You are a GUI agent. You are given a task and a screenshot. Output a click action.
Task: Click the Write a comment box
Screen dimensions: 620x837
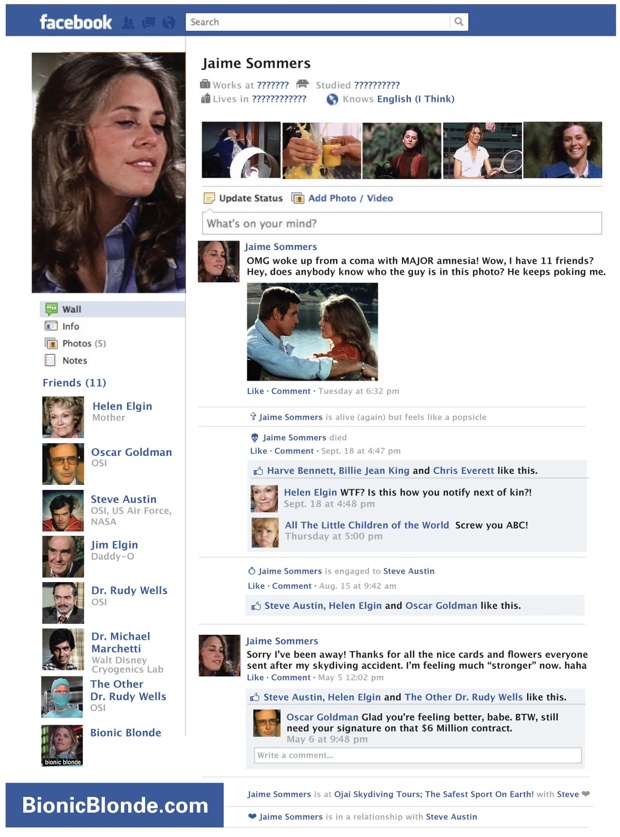418,755
